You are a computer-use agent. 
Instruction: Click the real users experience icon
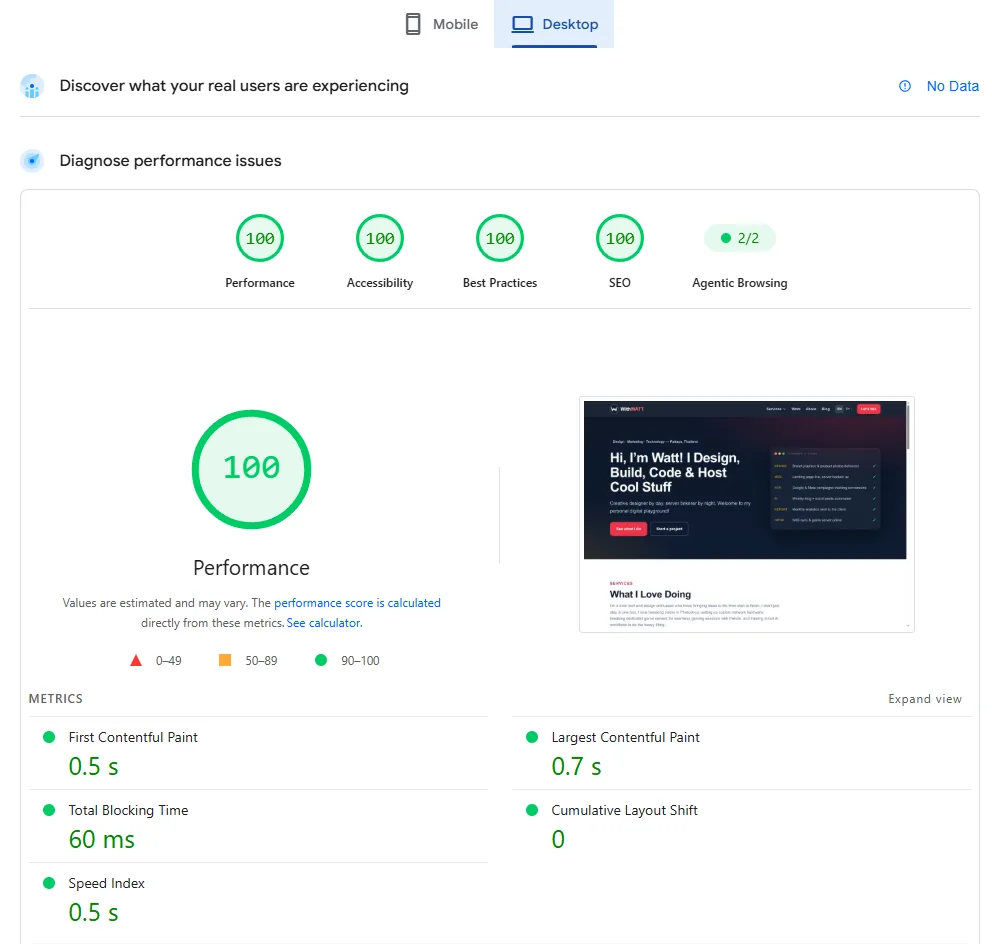(32, 86)
